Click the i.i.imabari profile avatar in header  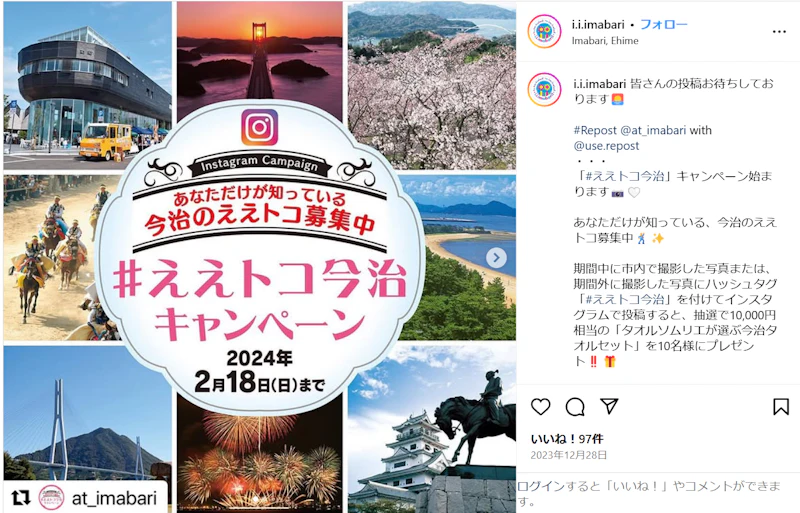(544, 32)
